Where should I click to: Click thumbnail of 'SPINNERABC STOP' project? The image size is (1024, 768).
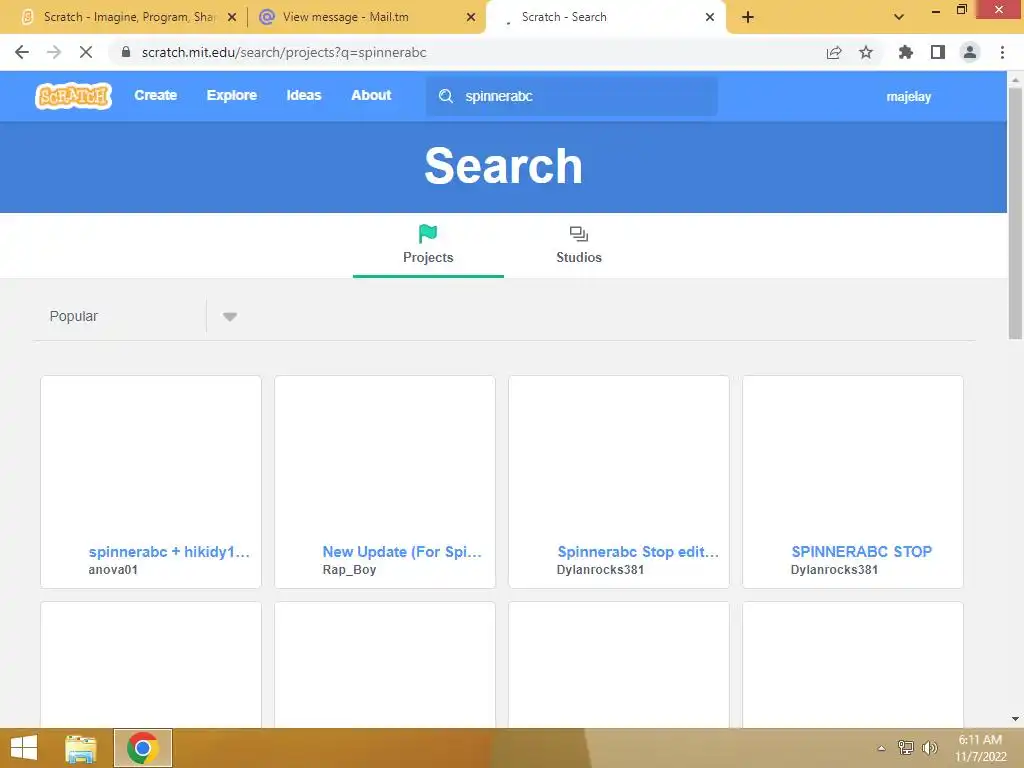[853, 458]
